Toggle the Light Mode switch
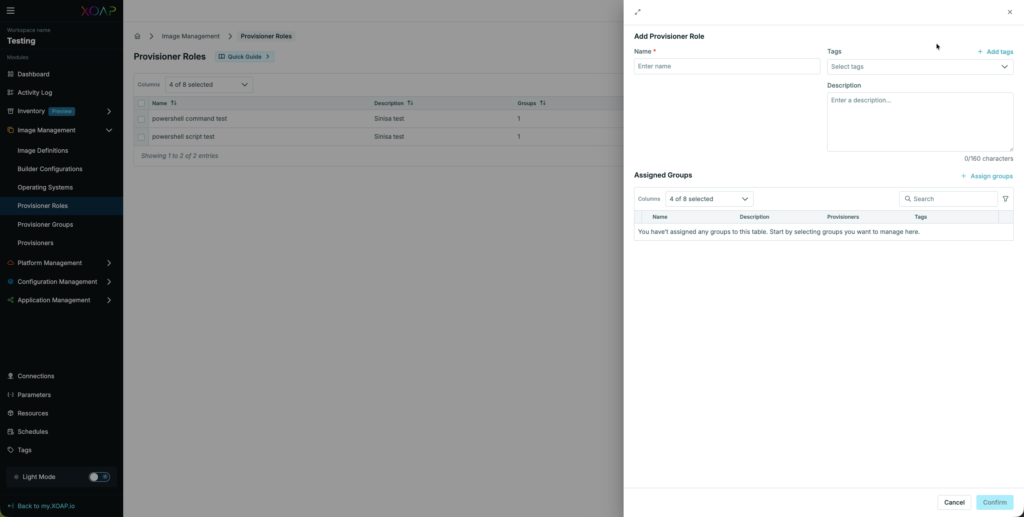Viewport: 1024px width, 517px height. pyautogui.click(x=99, y=477)
